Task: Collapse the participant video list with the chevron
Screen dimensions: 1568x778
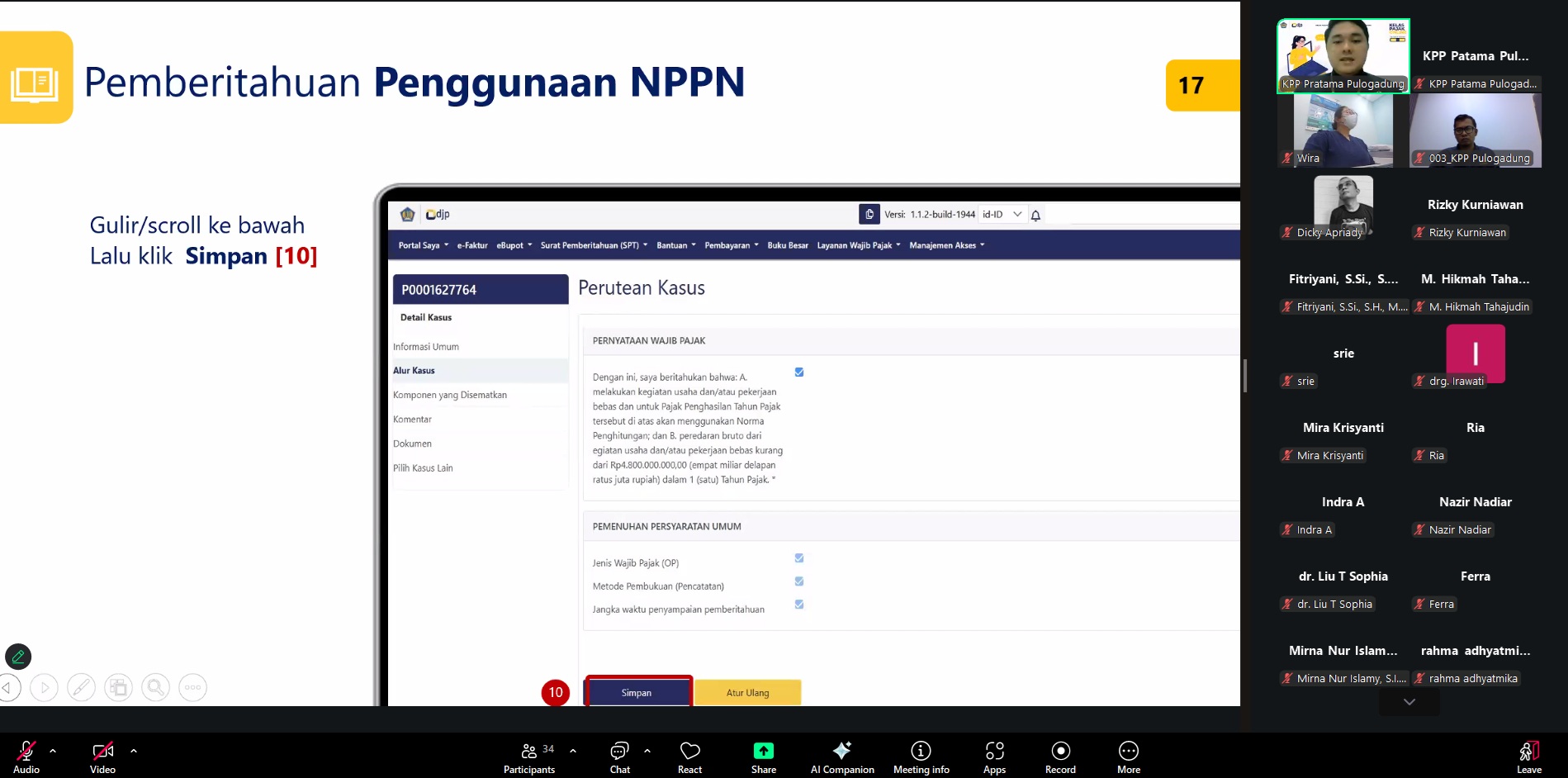Action: click(1408, 701)
